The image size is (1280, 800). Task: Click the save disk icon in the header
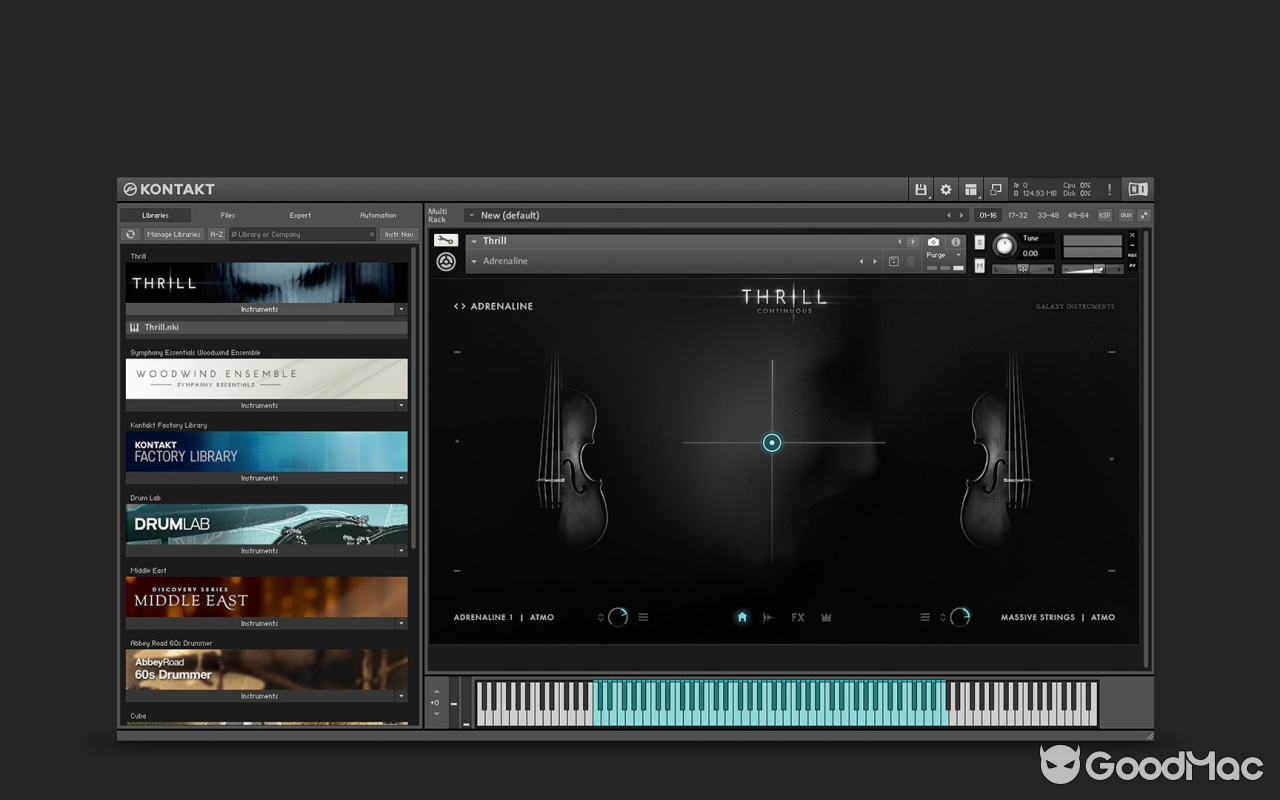tap(920, 188)
